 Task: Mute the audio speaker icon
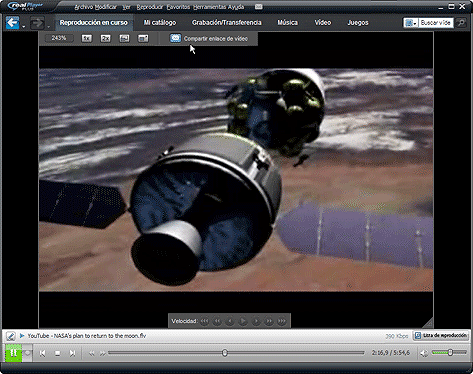pos(424,353)
